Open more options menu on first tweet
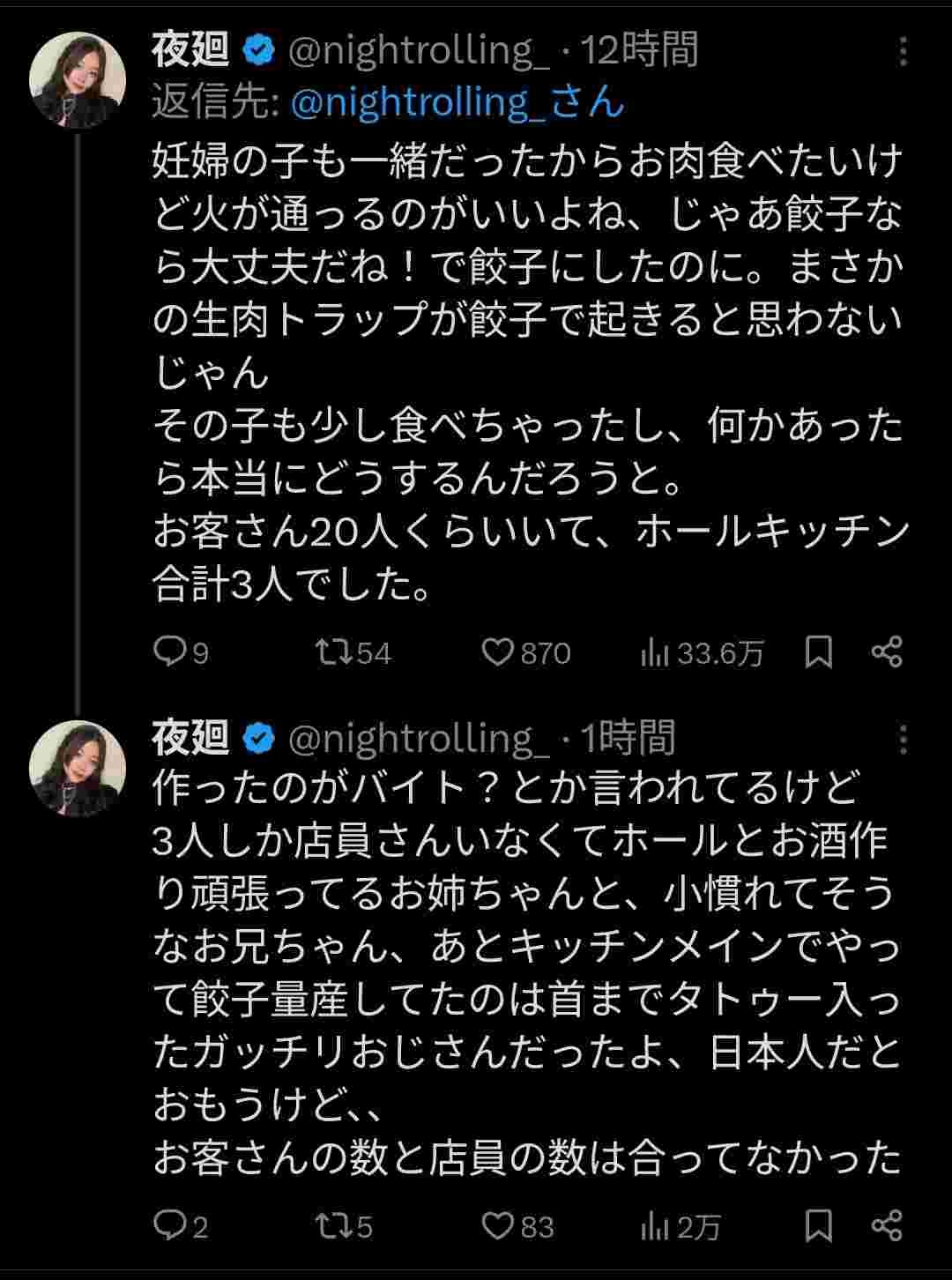Image resolution: width=952 pixels, height=1280 pixels. click(x=903, y=53)
